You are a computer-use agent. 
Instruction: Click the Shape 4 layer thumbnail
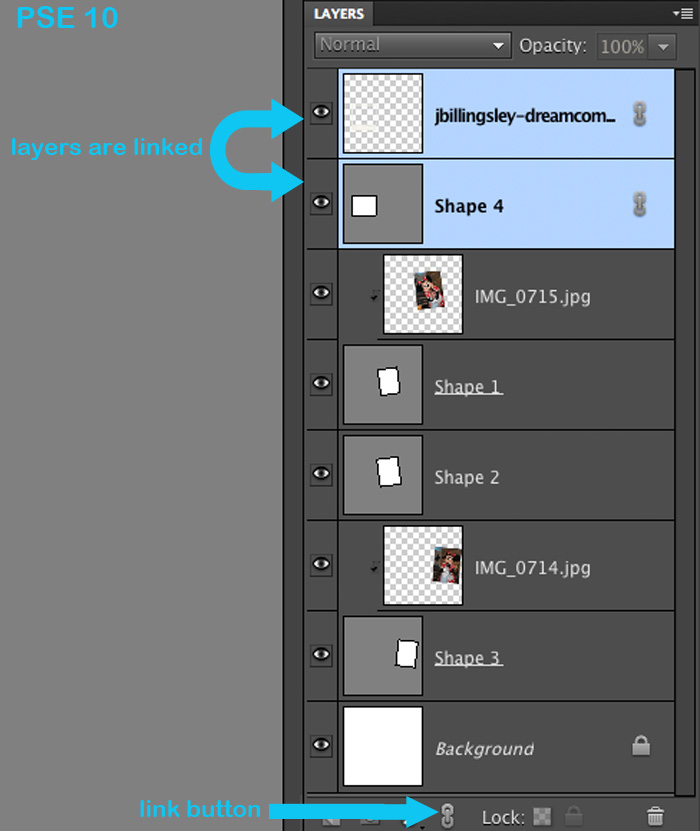pyautogui.click(x=383, y=204)
